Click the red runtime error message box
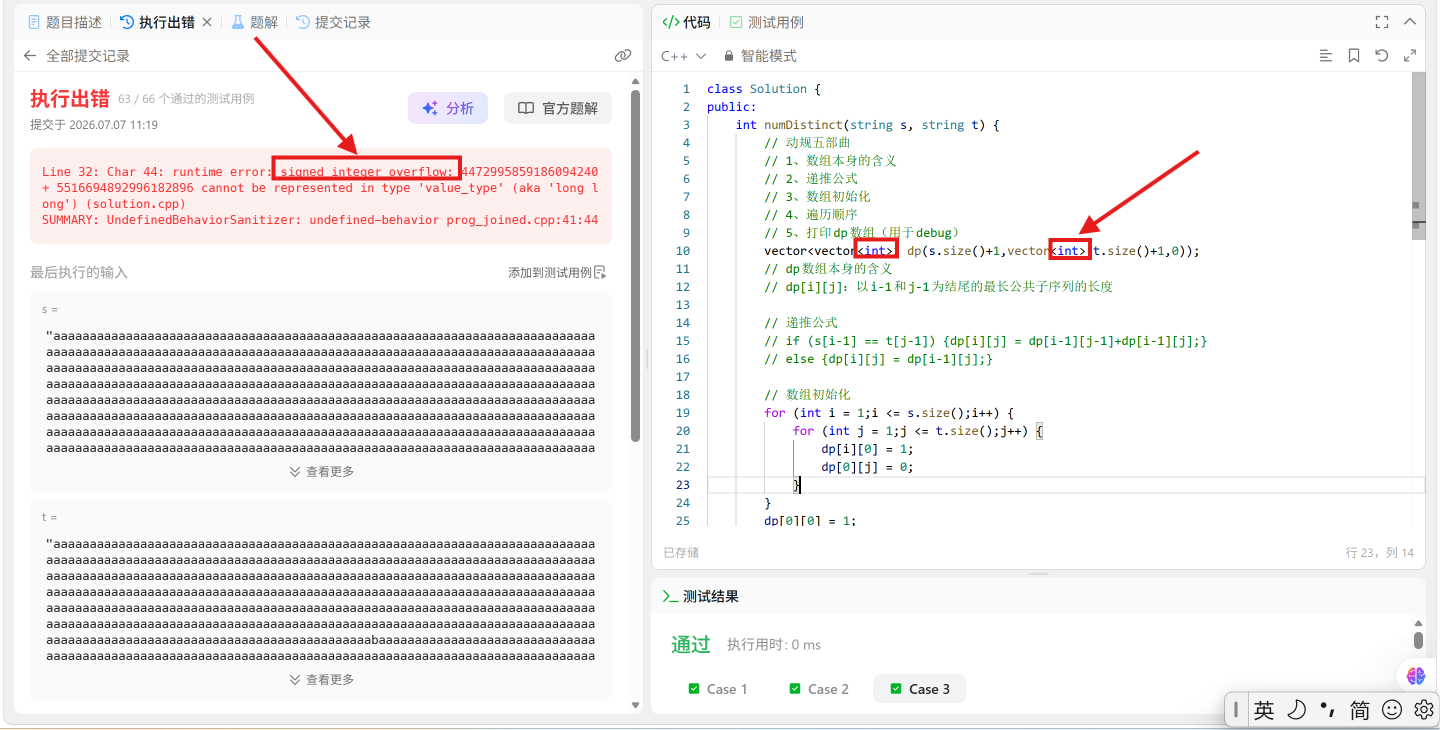Screen dimensions: 1440x730 tap(321, 196)
